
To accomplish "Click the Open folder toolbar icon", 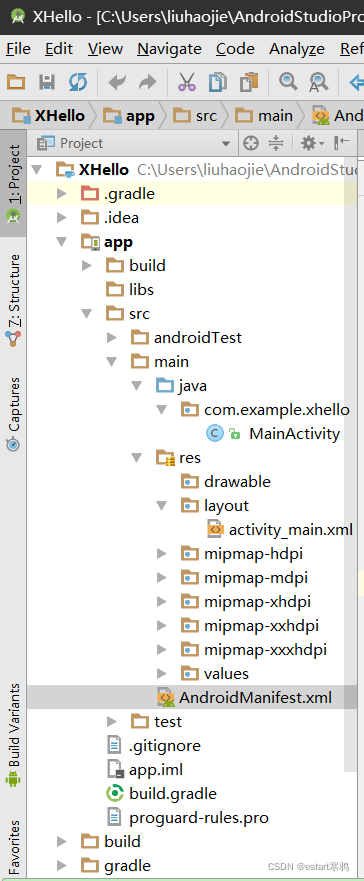I will point(16,83).
